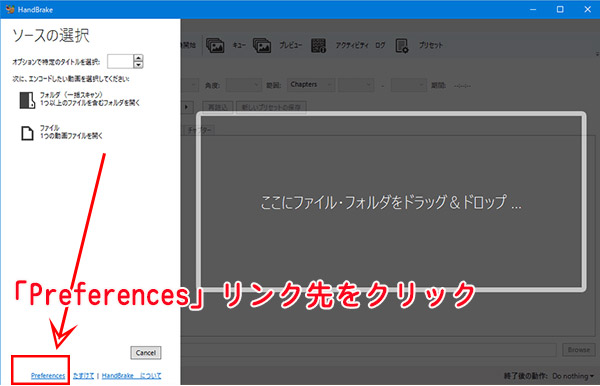Cancel the source selection panel
The width and height of the screenshot is (600, 386).
(146, 353)
